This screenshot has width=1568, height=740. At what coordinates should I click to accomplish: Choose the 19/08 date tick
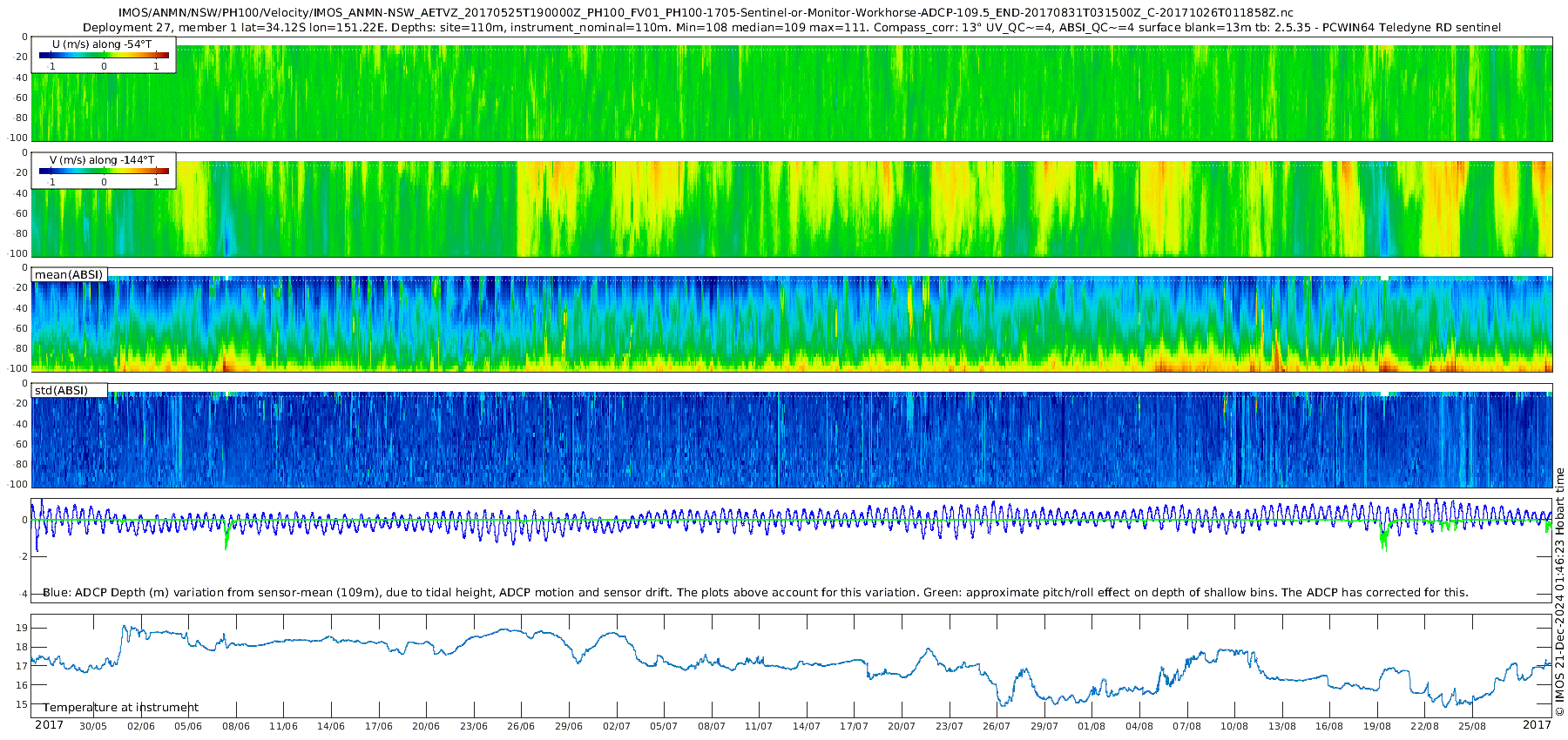click(x=1376, y=726)
